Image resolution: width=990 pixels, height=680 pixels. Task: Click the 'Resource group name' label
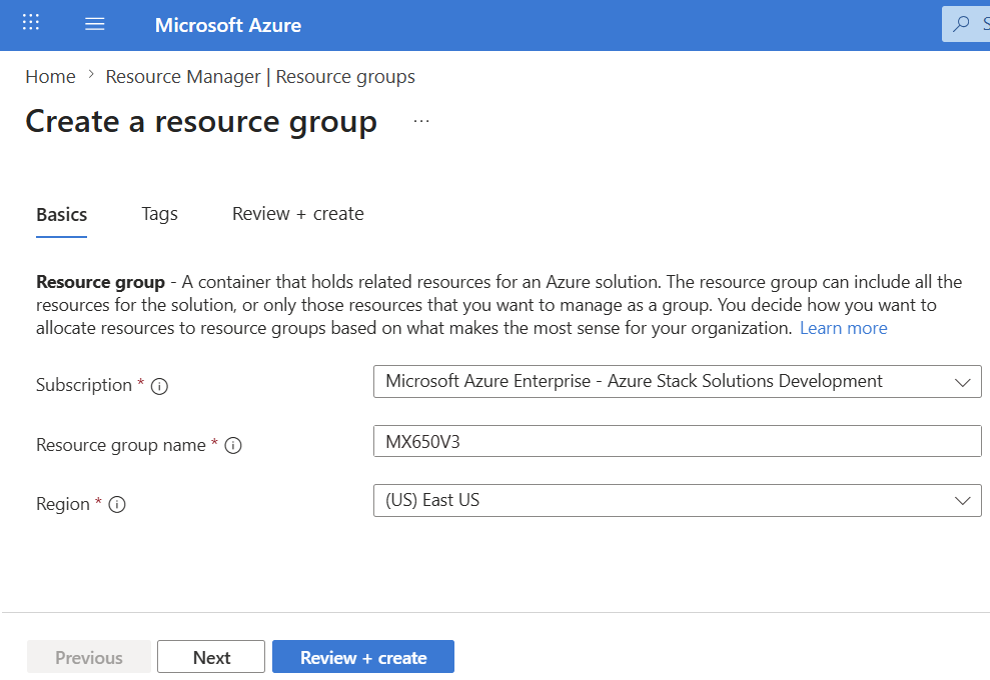tap(121, 445)
